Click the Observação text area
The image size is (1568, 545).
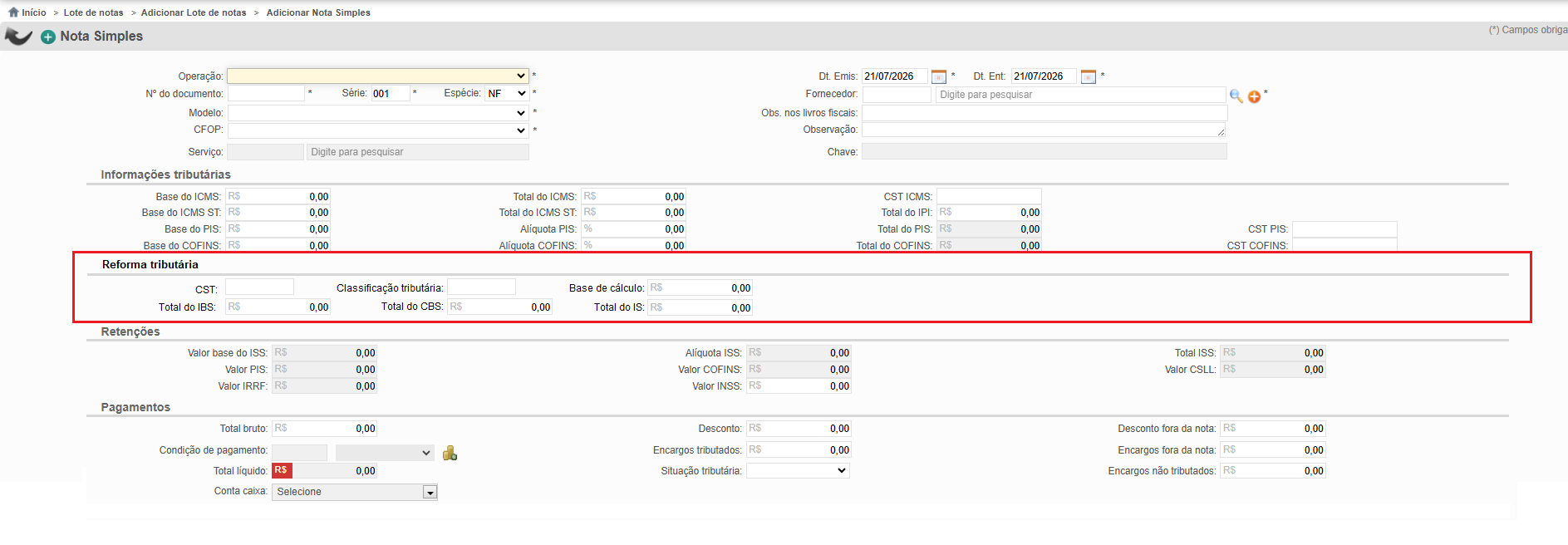click(x=1044, y=130)
